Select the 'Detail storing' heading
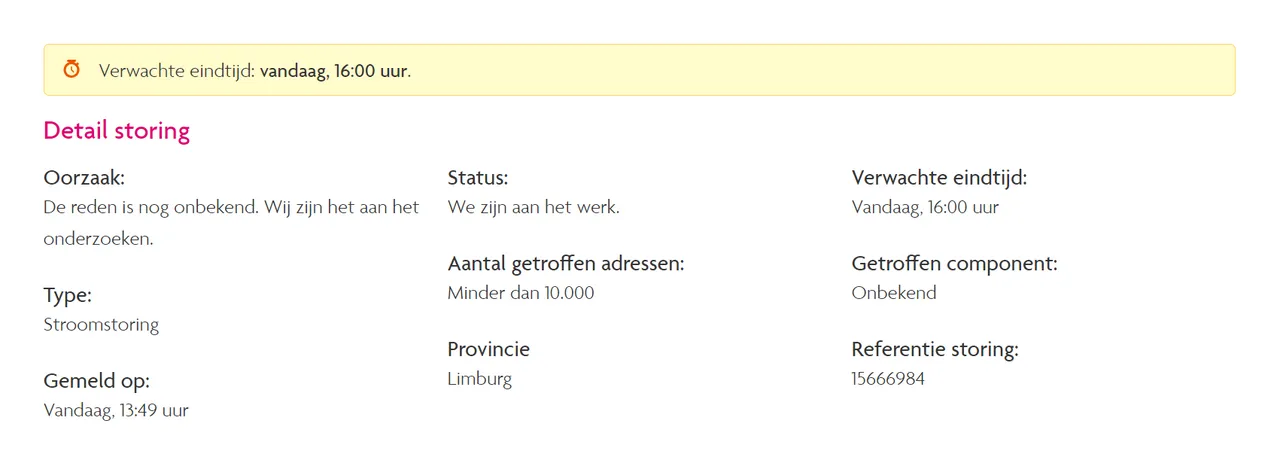This screenshot has width=1280, height=467. (x=117, y=131)
